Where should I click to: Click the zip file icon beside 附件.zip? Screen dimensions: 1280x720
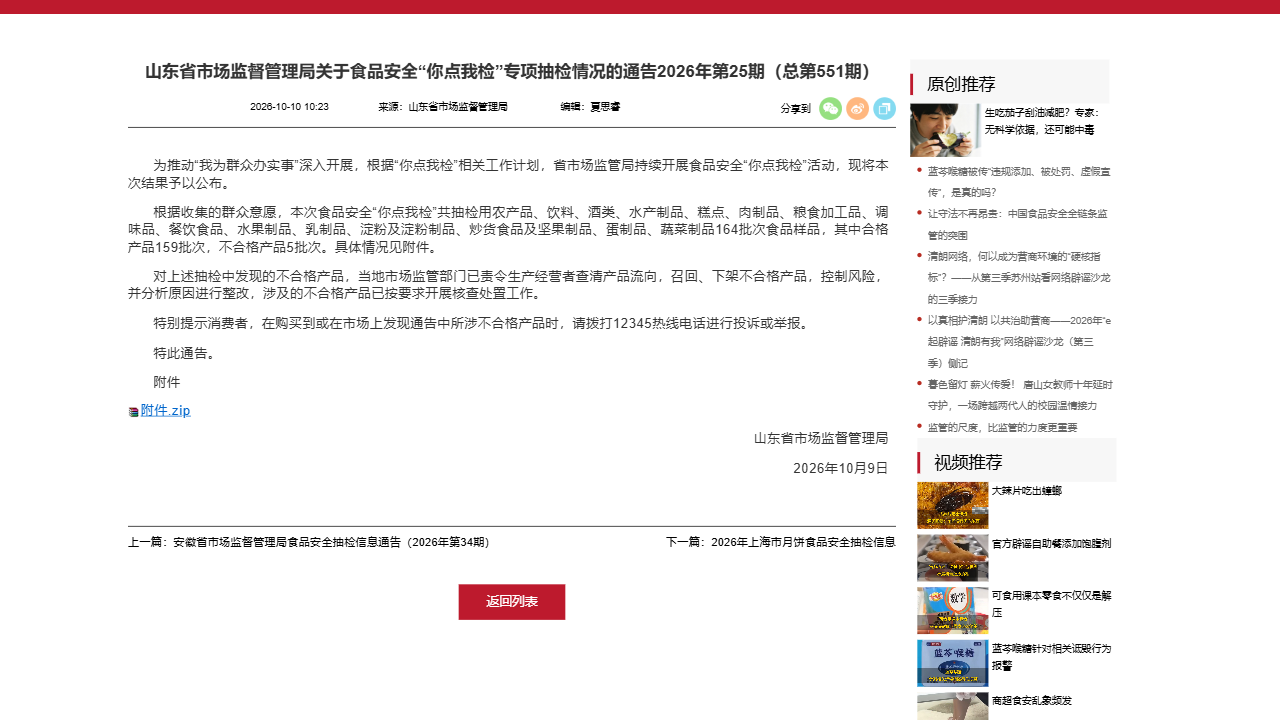pos(134,411)
